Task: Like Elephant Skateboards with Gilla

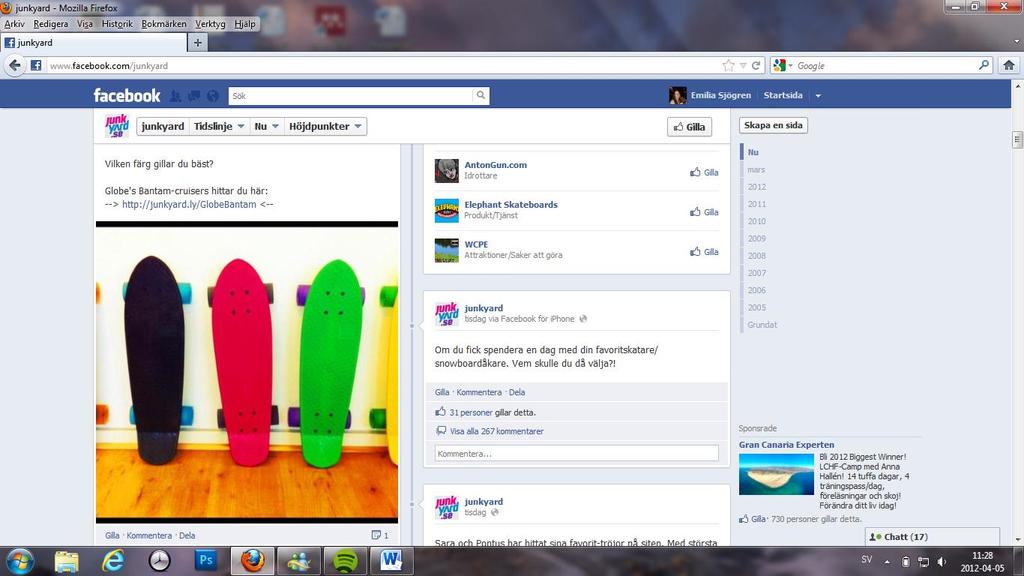Action: tap(704, 212)
